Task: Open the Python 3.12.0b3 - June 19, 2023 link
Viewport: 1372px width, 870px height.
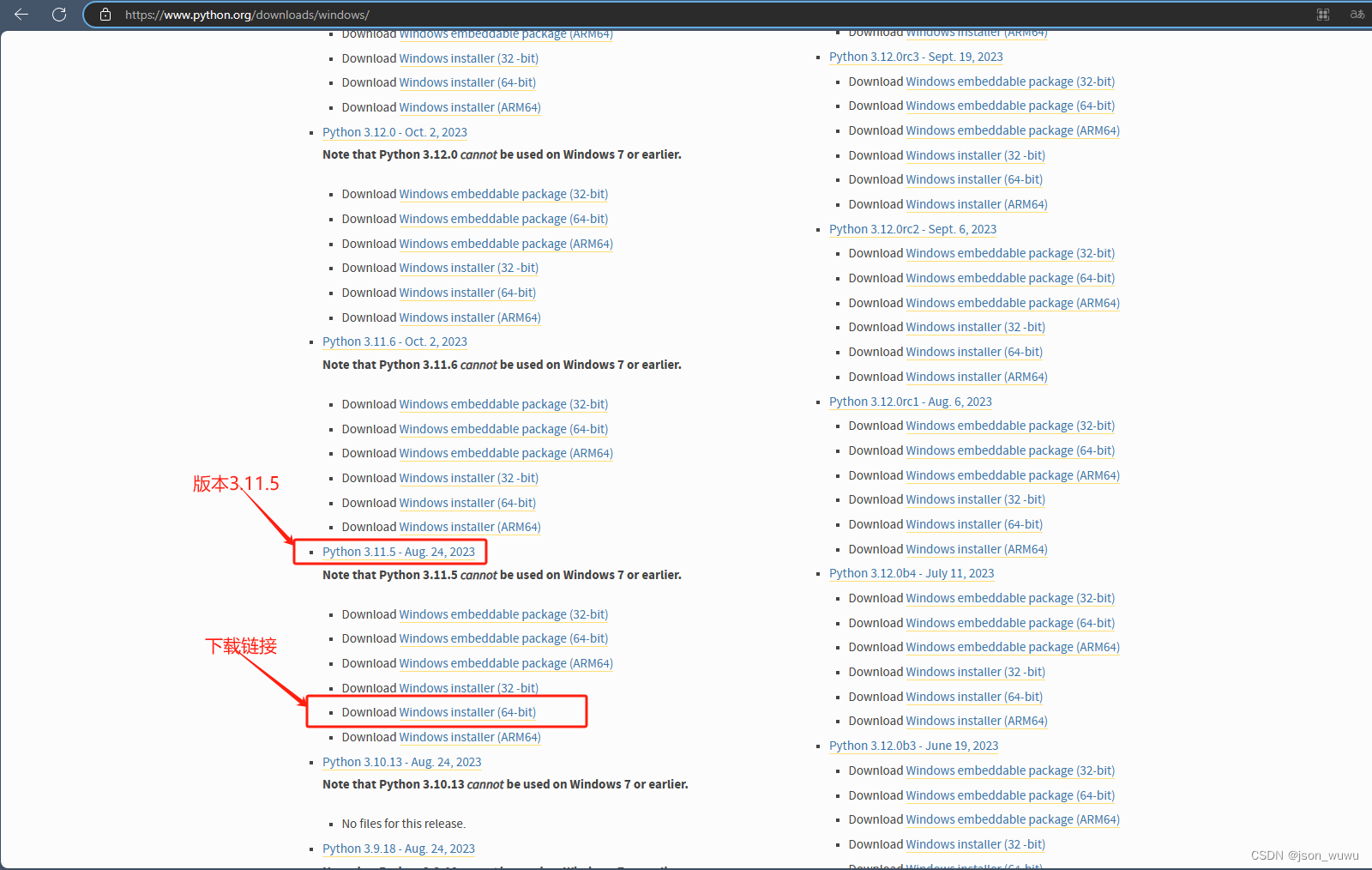Action: 914,746
